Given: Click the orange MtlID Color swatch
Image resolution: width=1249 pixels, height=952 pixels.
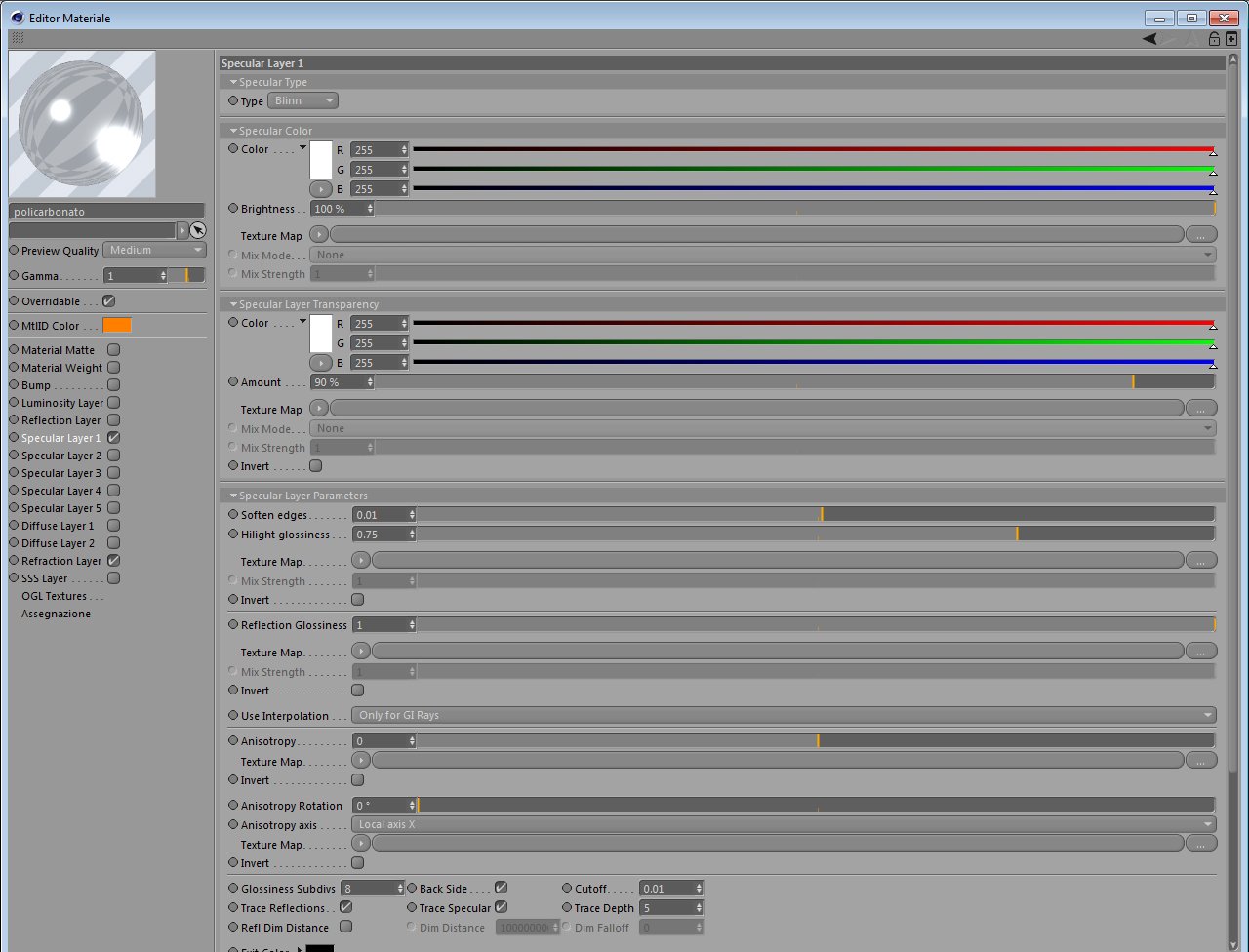Looking at the screenshot, I should click(117, 325).
